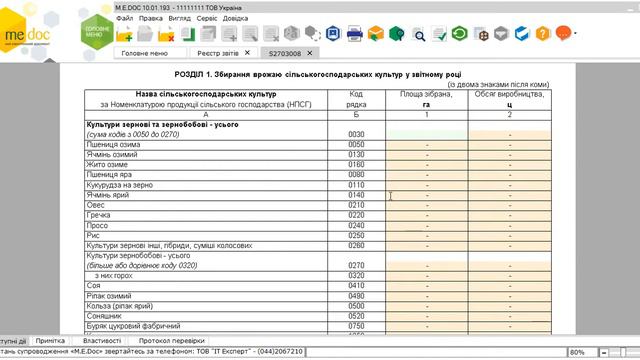The height and width of the screenshot is (360, 640).
Task: Click the brown cube over table icon
Action: tap(481, 34)
